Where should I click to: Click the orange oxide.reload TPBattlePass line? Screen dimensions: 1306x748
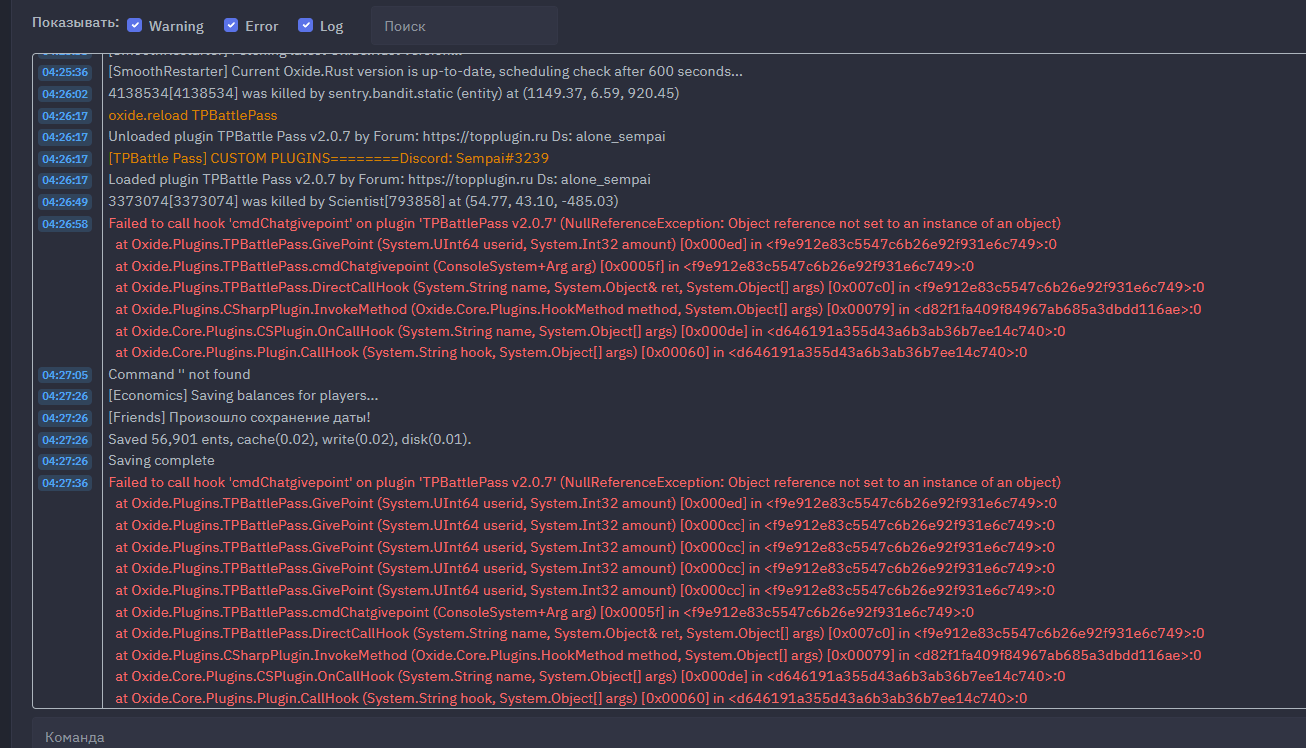point(193,115)
